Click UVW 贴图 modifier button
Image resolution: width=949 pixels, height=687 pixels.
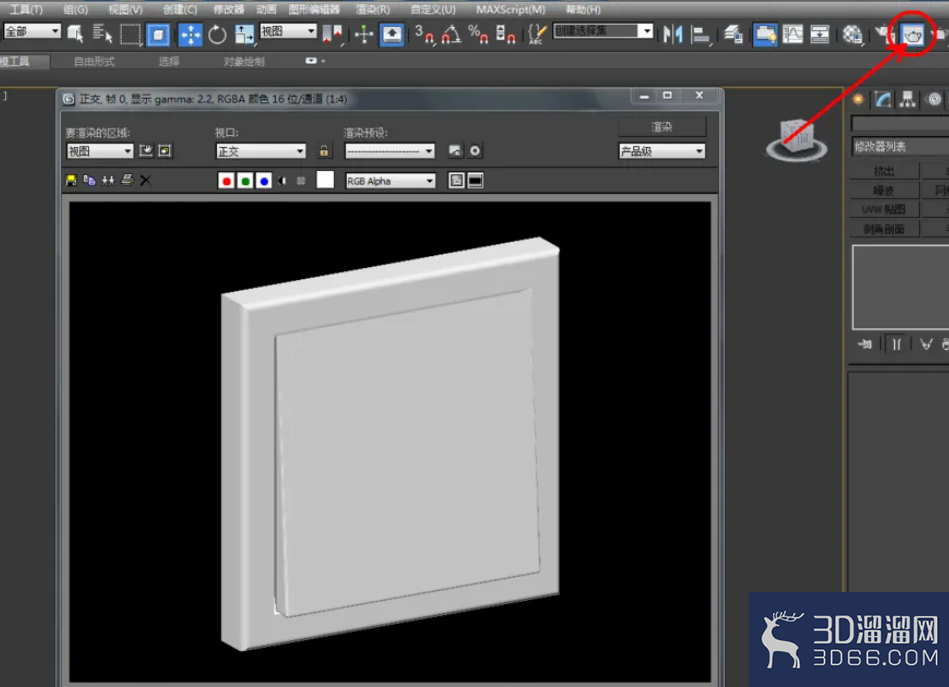pos(884,209)
